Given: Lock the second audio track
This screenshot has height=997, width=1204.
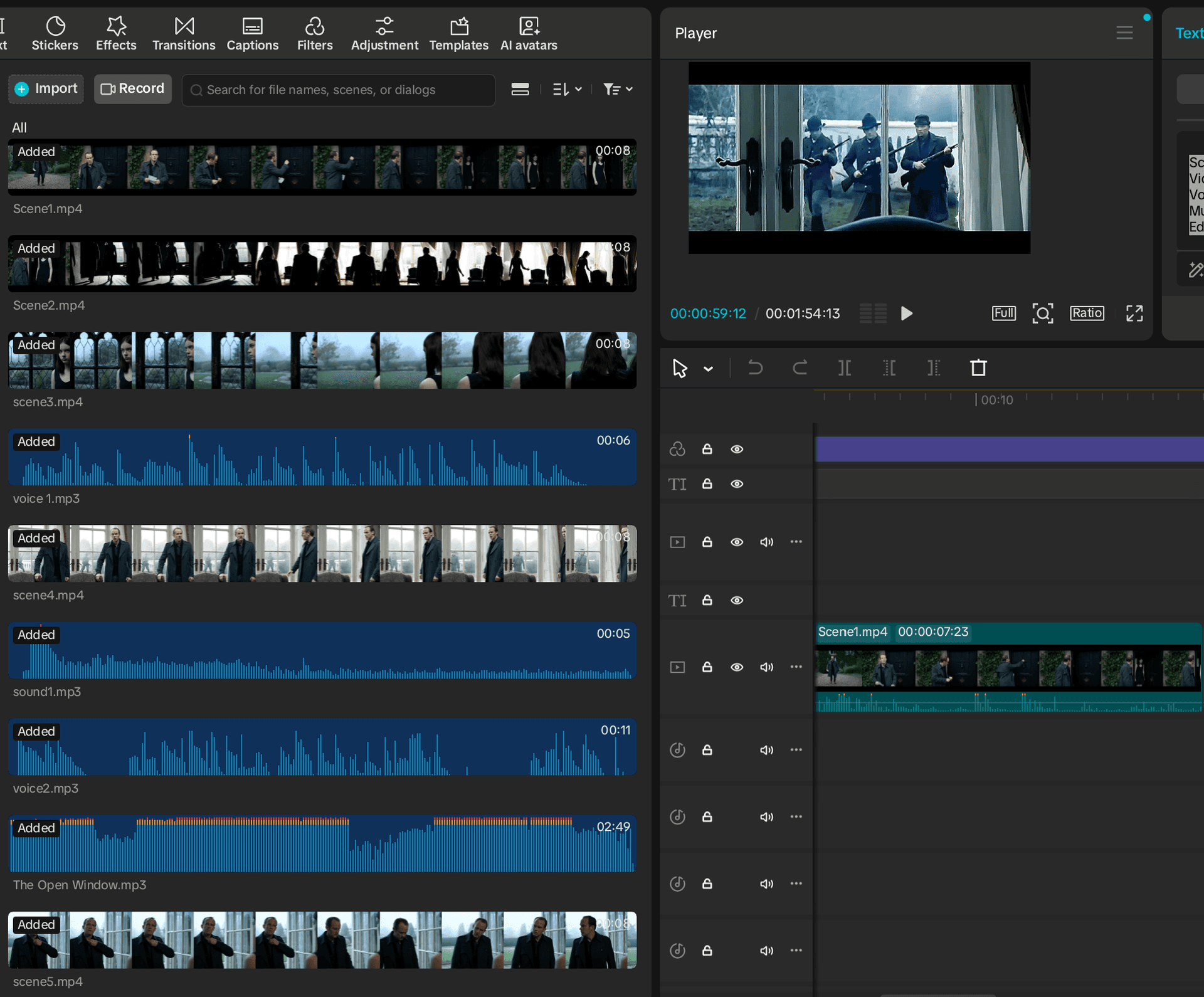Looking at the screenshot, I should (707, 816).
